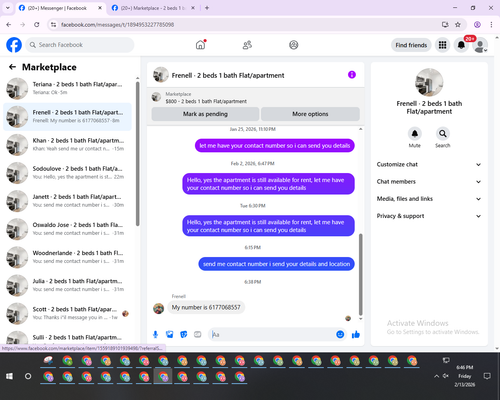This screenshot has height=400, width=500.
Task: Focus the Search Facebook field
Action: 80,45
